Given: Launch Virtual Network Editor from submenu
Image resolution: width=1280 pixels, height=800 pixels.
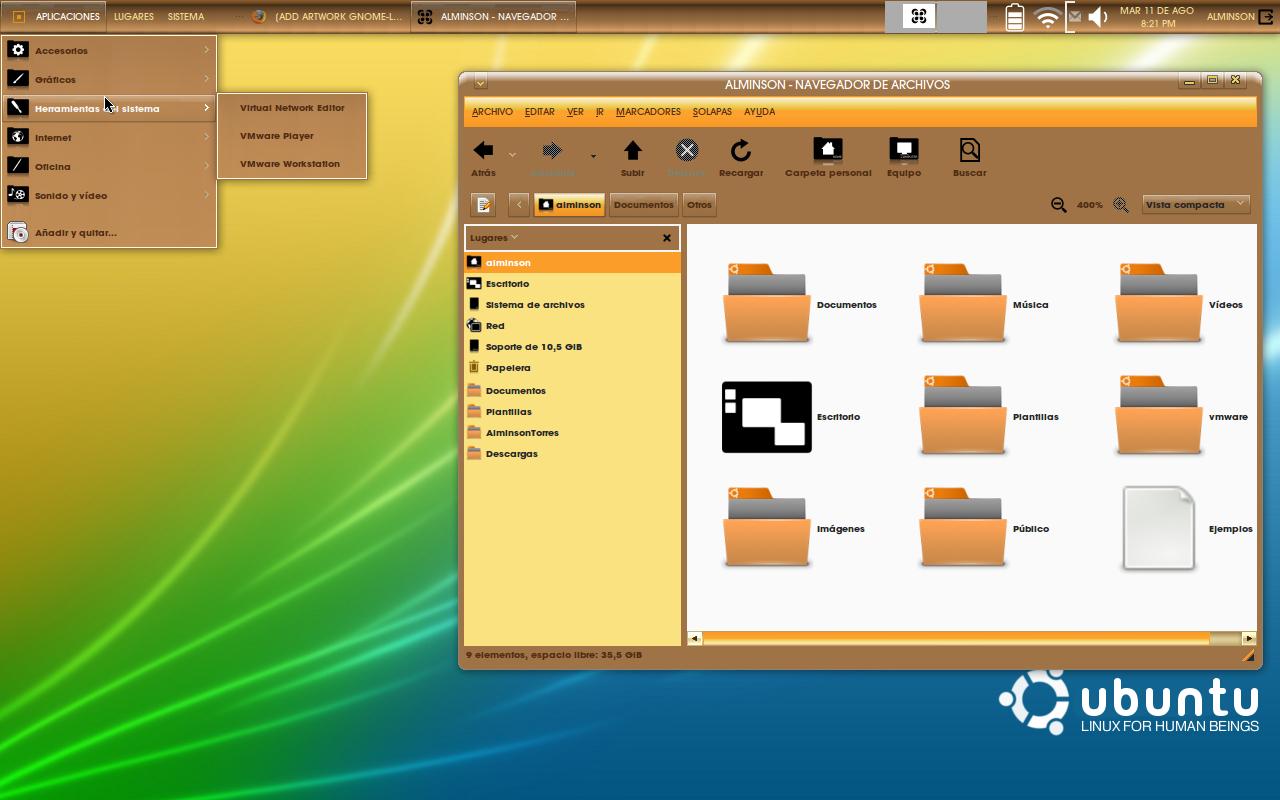Looking at the screenshot, I should click(292, 108).
